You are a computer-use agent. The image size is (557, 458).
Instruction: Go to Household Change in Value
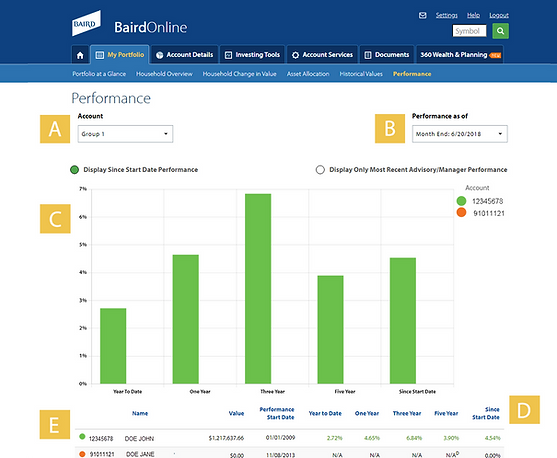coord(239,74)
